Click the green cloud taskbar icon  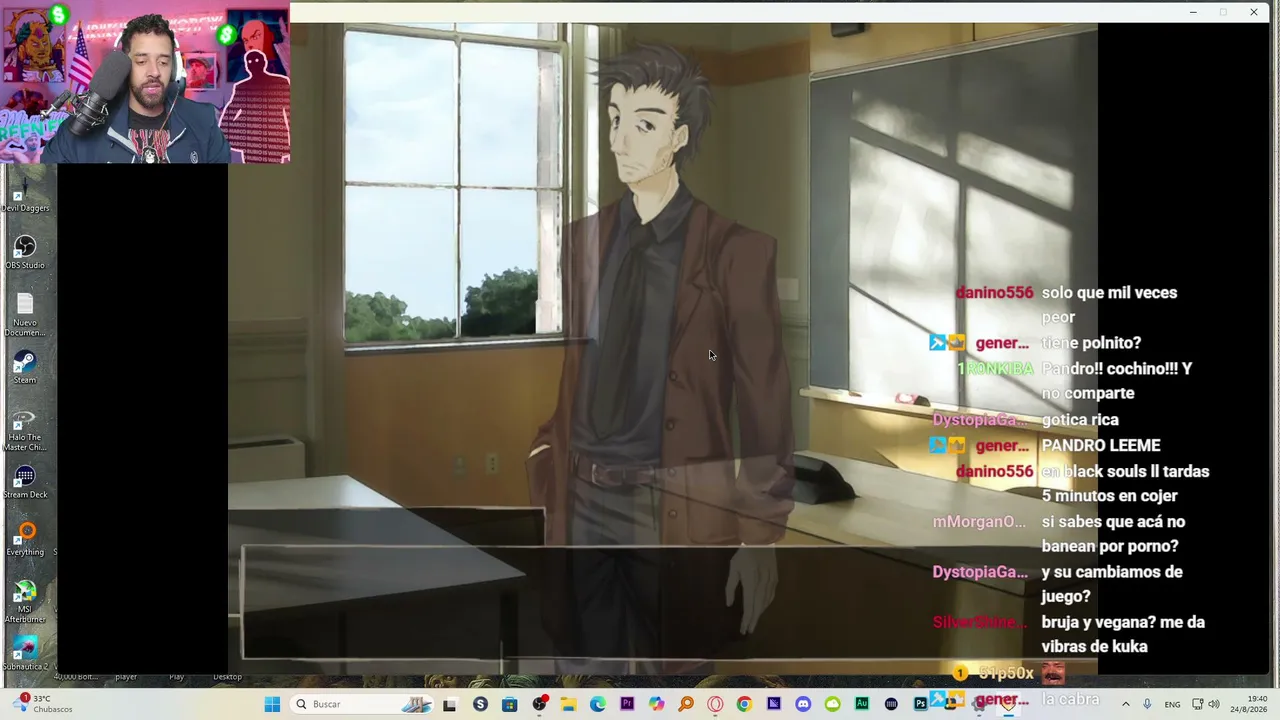point(832,704)
